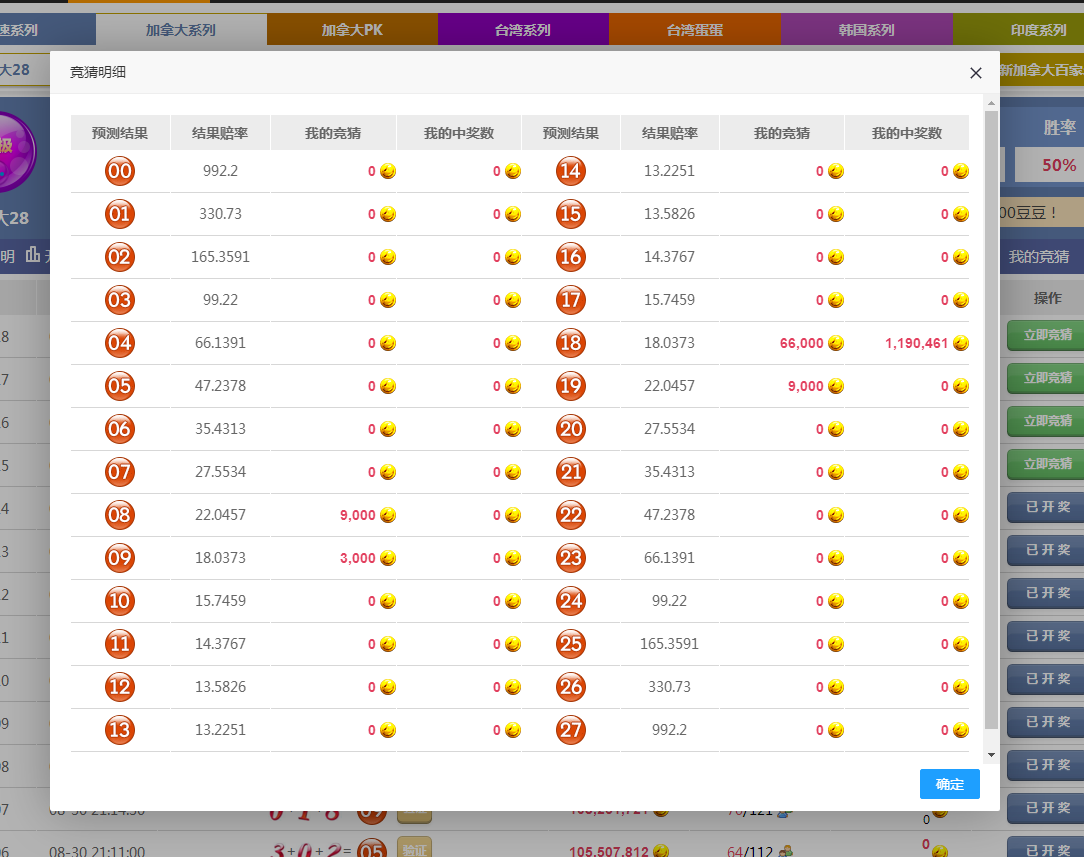1084x857 pixels.
Task: Switch to the 加拿大PK tab
Action: [x=352, y=30]
